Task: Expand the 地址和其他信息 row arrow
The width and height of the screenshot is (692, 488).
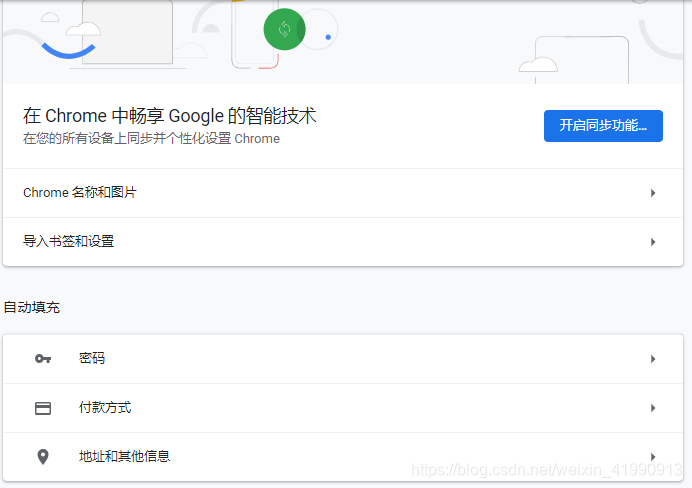Action: tap(653, 457)
